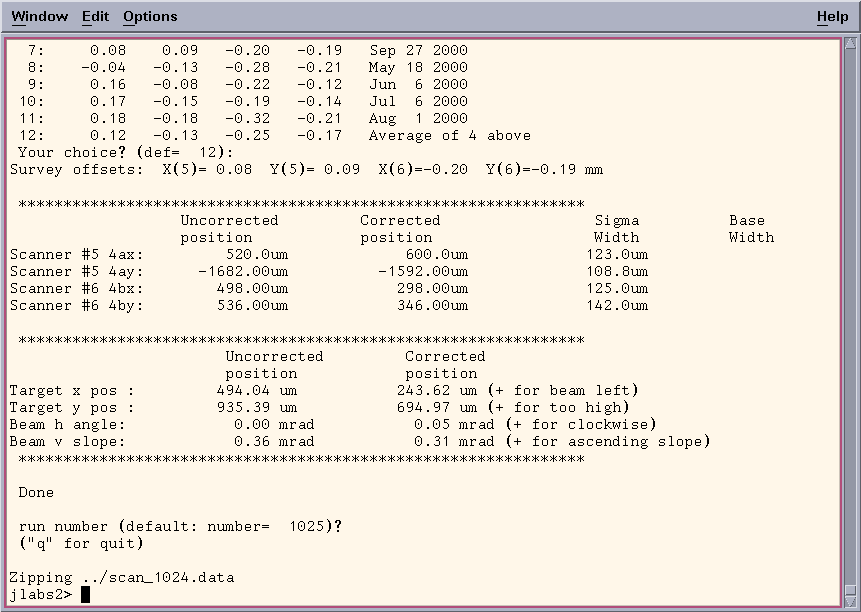Click the value 243.62 um
Viewport: 861px width, 612px height.
point(437,391)
